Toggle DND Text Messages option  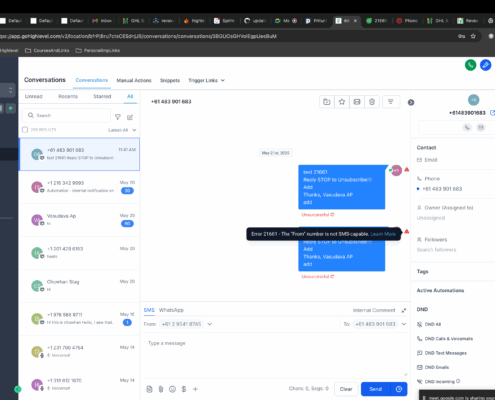[x=442, y=353]
